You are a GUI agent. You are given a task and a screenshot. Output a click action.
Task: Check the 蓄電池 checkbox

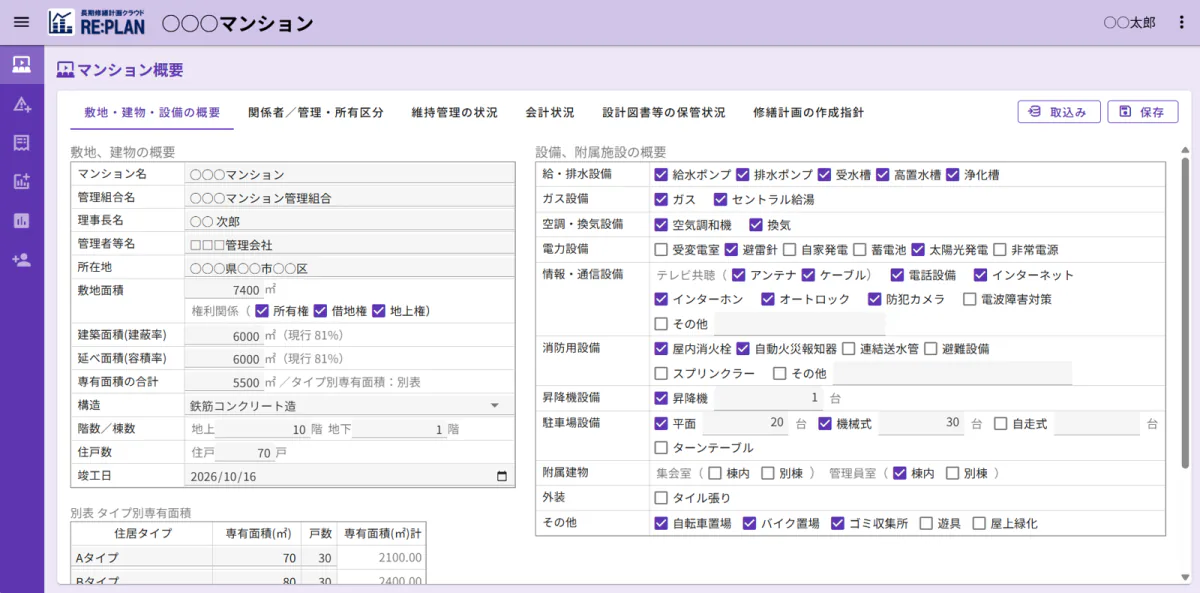(x=860, y=249)
